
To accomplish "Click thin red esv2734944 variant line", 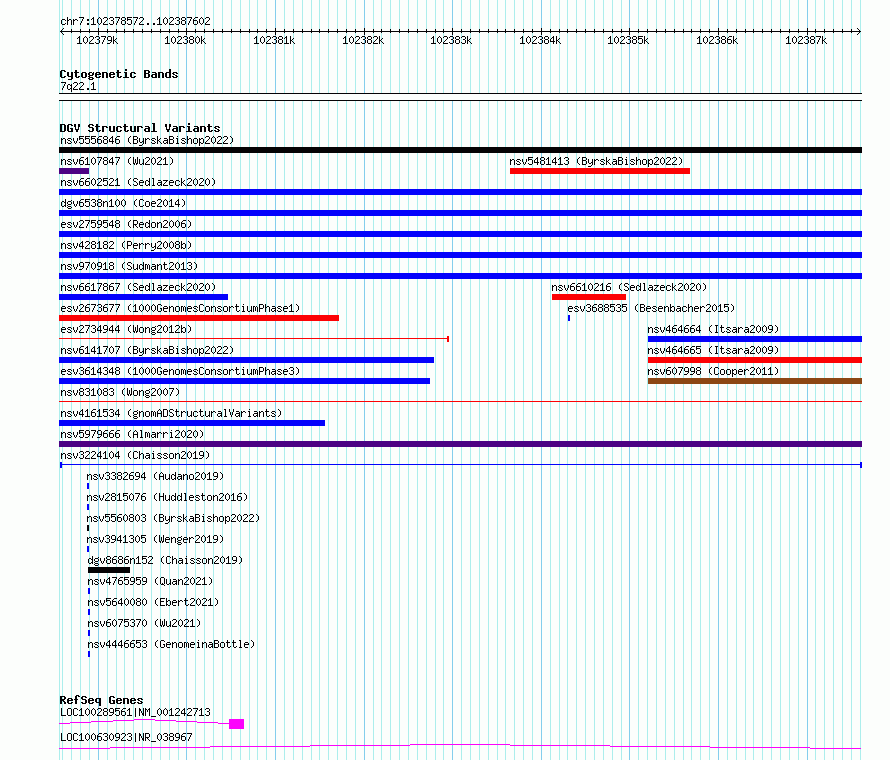I will (254, 339).
